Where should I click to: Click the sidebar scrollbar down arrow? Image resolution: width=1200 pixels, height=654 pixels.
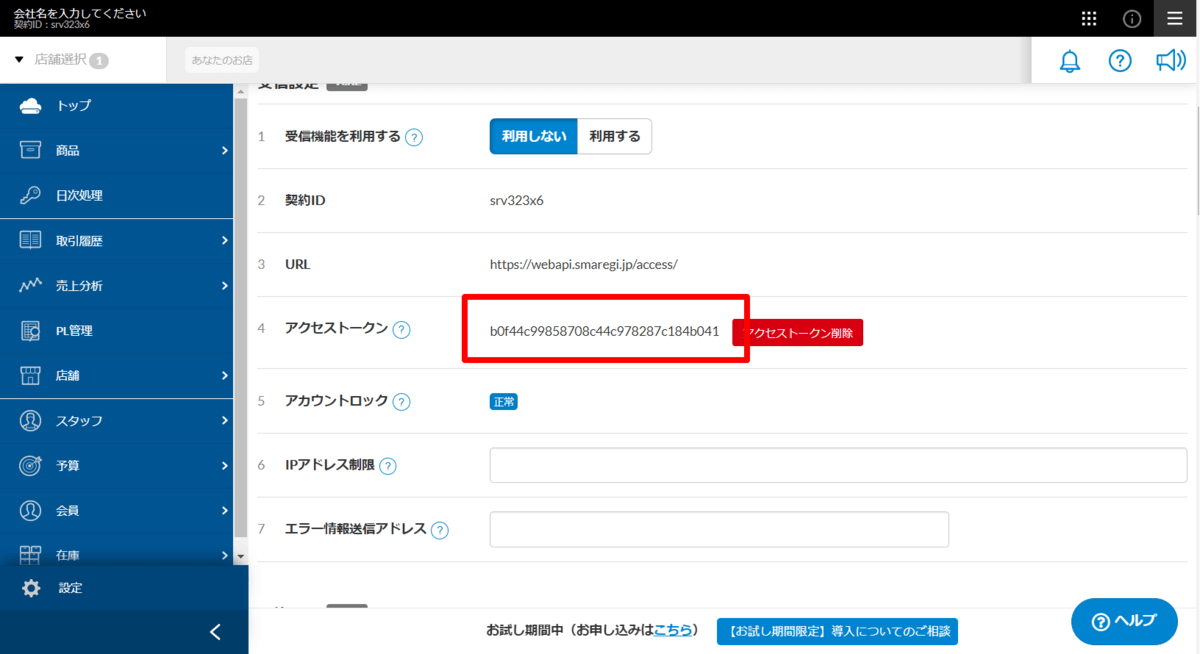pyautogui.click(x=240, y=555)
